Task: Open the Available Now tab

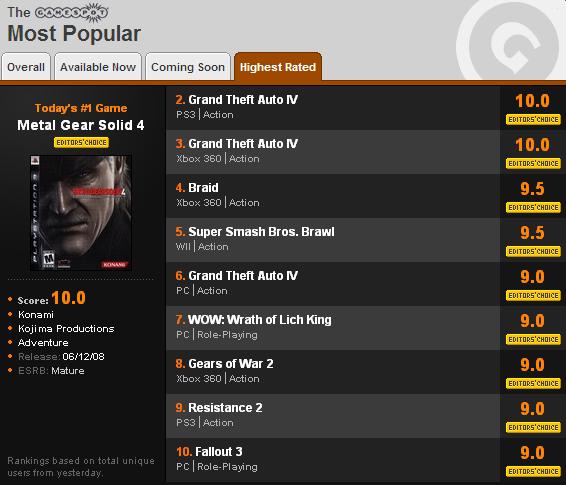Action: [98, 67]
